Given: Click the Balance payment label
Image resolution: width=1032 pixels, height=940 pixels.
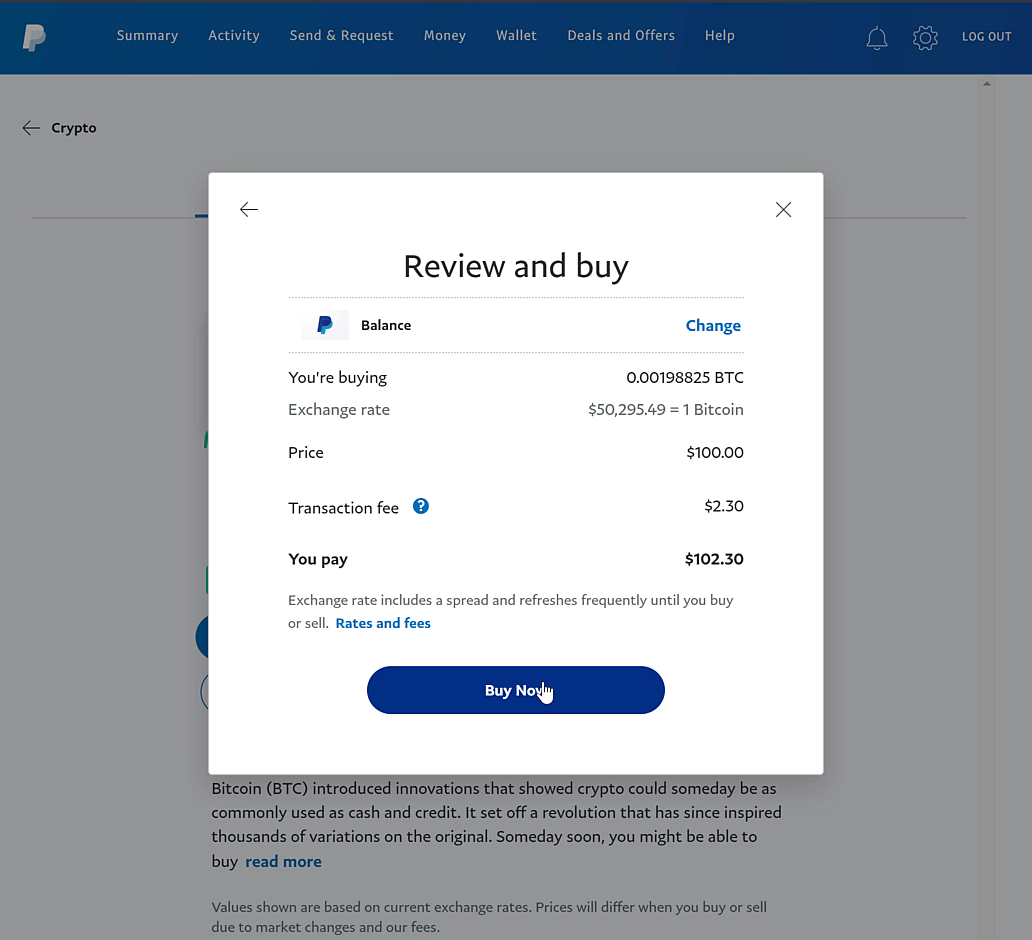Looking at the screenshot, I should point(386,325).
